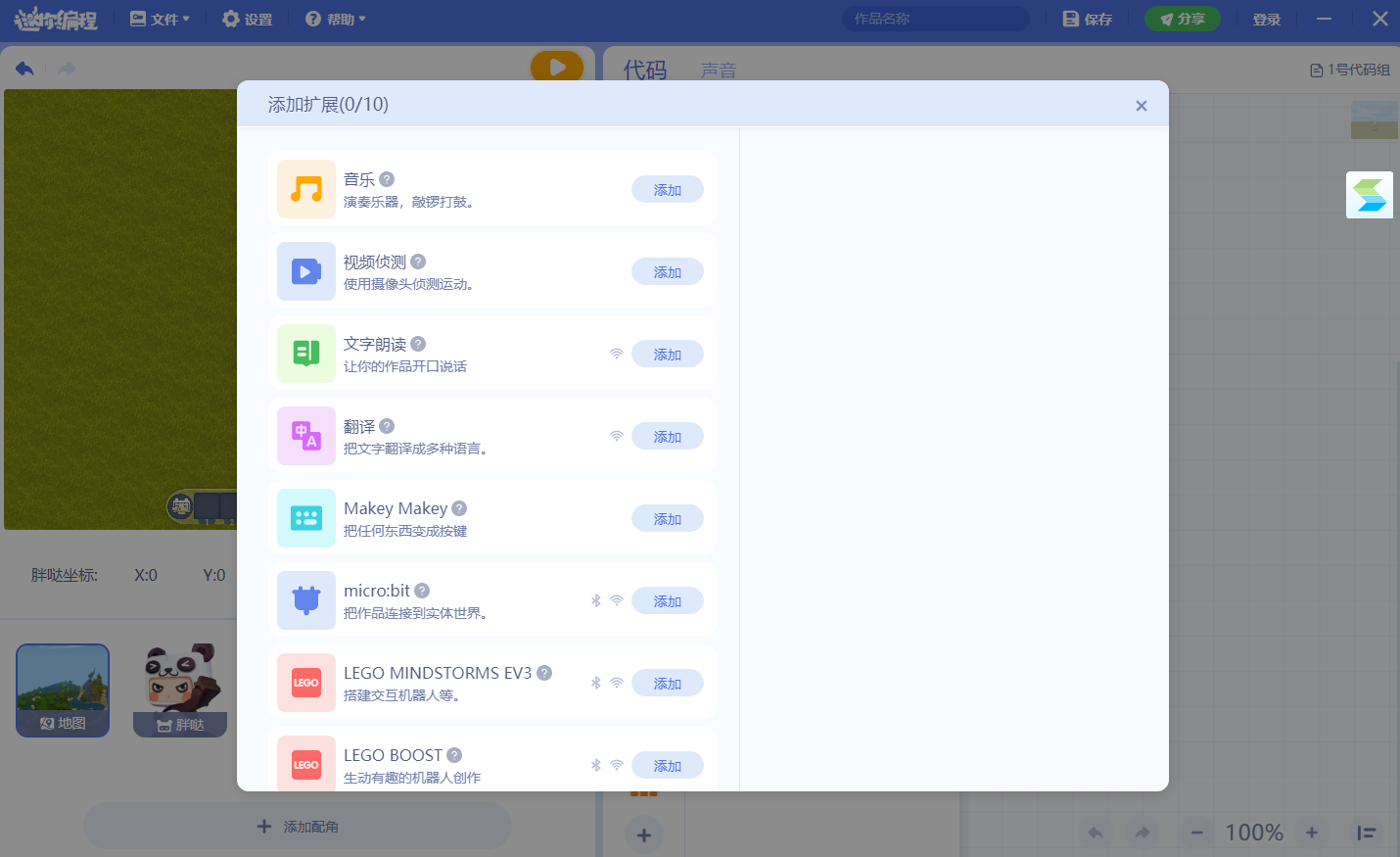Viewport: 1400px width, 857px height.
Task: Click the 音乐 extension music note icon
Action: [x=306, y=189]
